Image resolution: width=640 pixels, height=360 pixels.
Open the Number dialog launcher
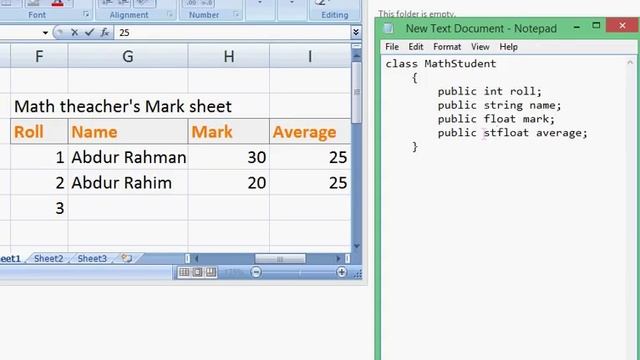point(236,14)
